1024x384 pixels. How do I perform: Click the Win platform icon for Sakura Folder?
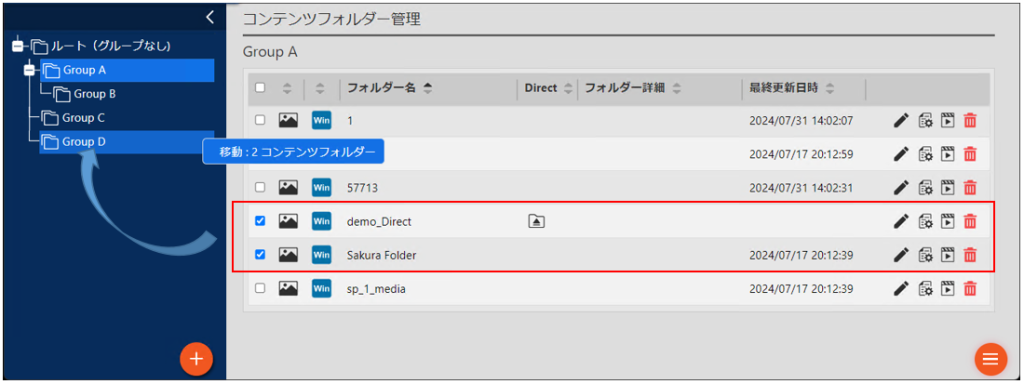pos(321,255)
